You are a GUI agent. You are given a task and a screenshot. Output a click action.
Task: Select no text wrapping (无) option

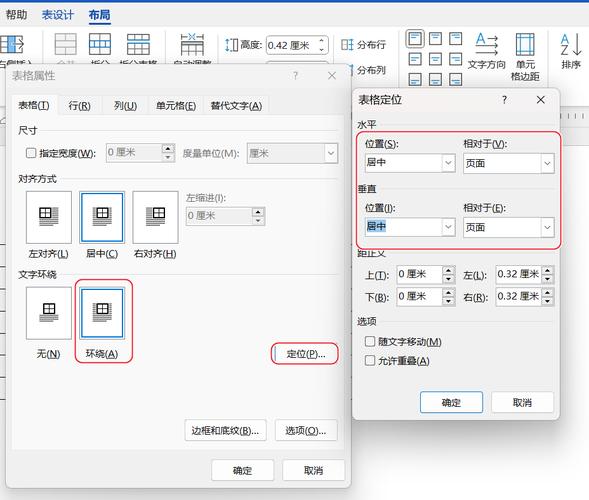tap(49, 313)
